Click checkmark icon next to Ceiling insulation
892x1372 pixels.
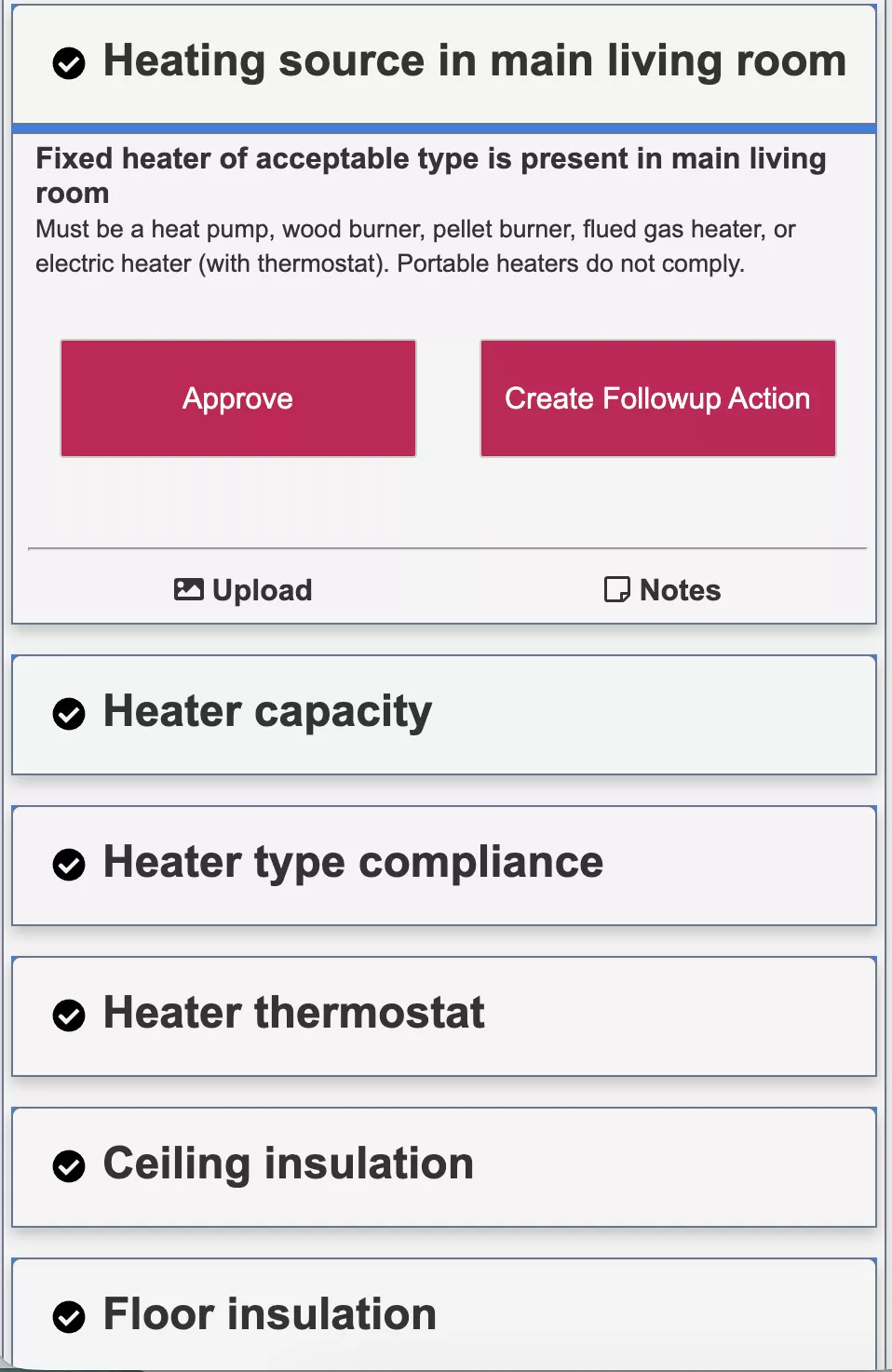(x=69, y=1166)
